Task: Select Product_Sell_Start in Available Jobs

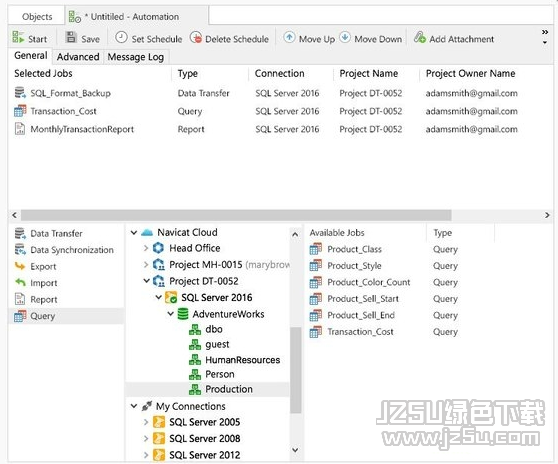Action: point(363,299)
